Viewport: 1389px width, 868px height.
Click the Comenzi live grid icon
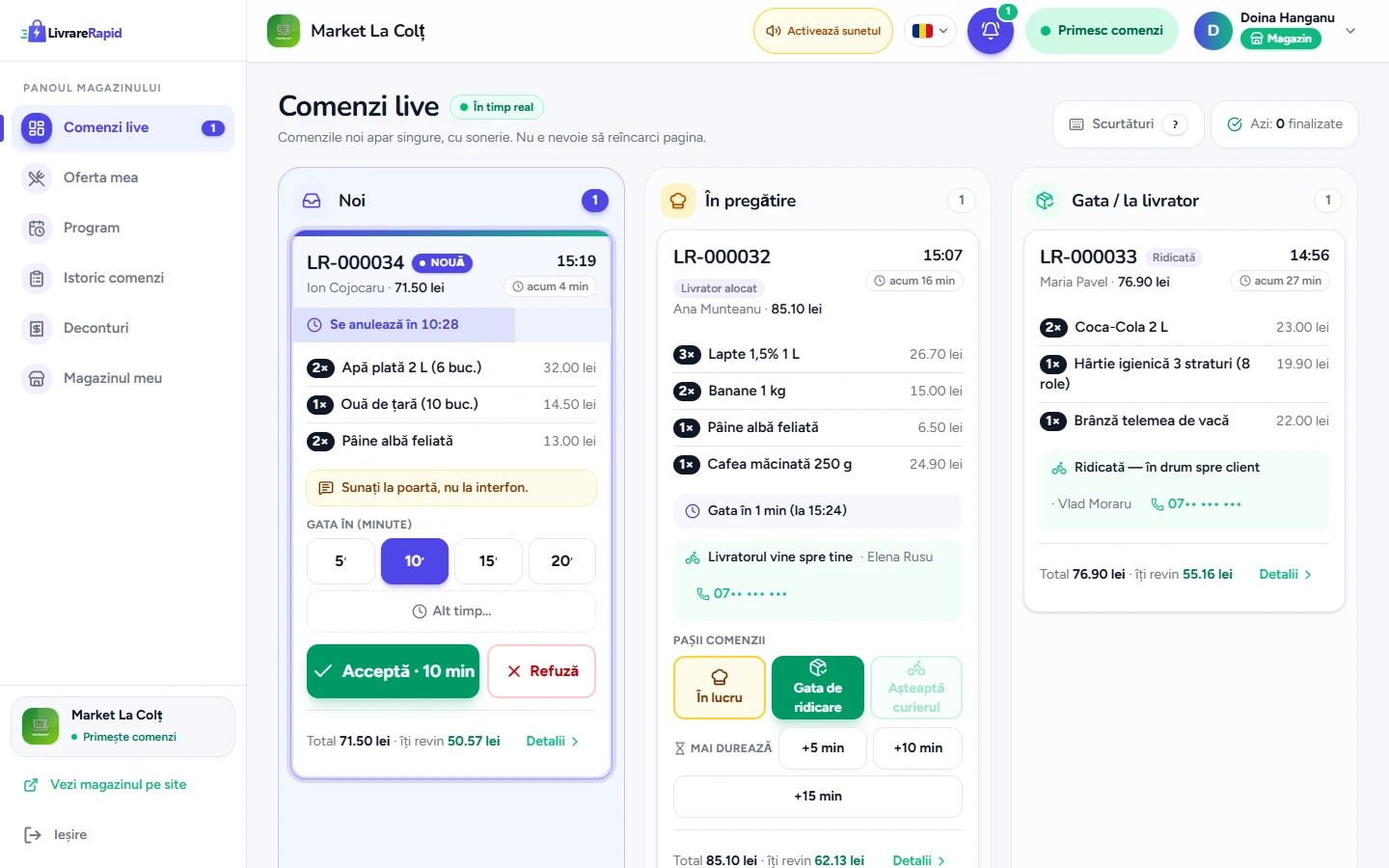[37, 127]
